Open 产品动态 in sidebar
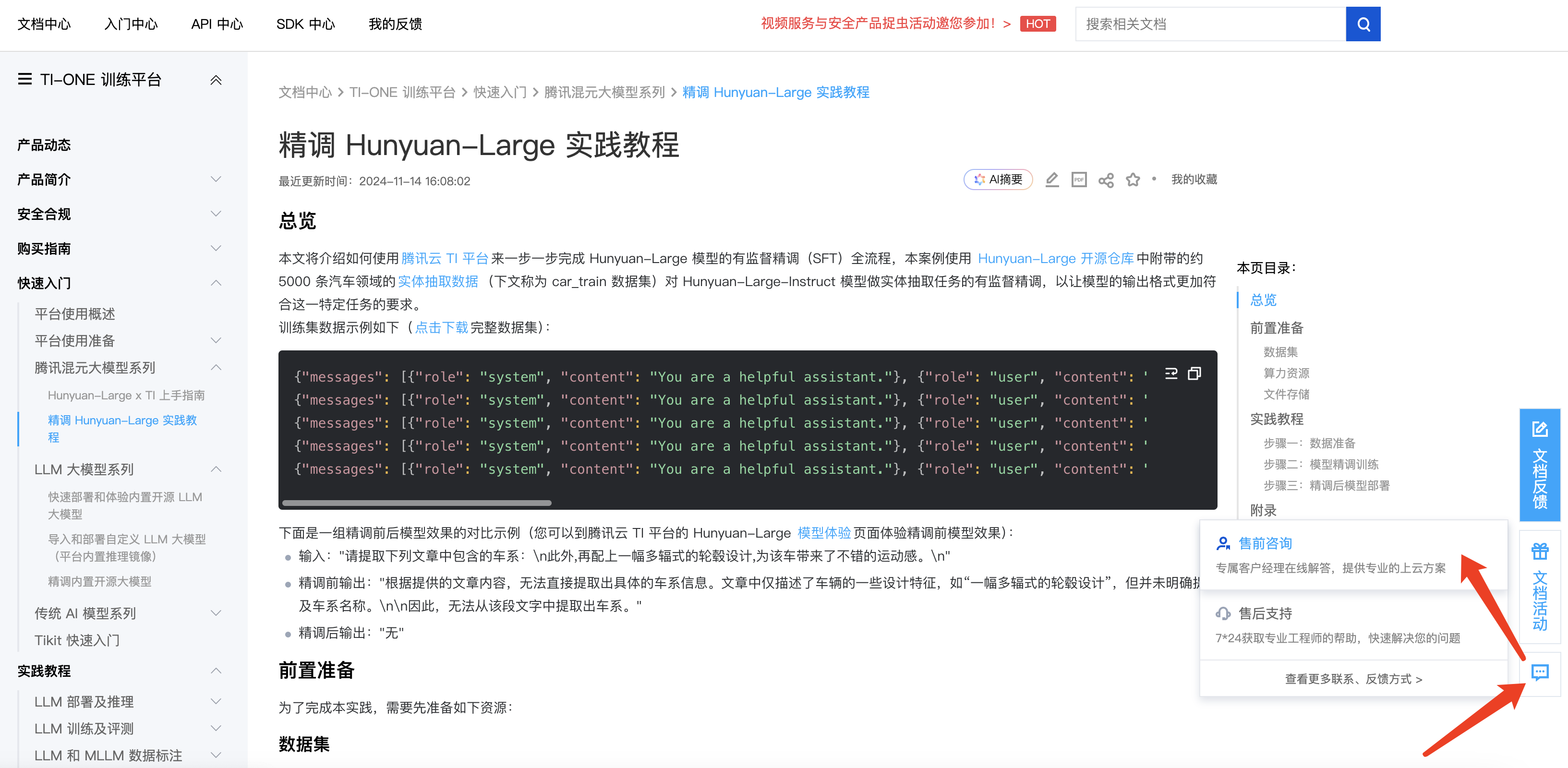Screen dimensions: 1568x768 44,145
